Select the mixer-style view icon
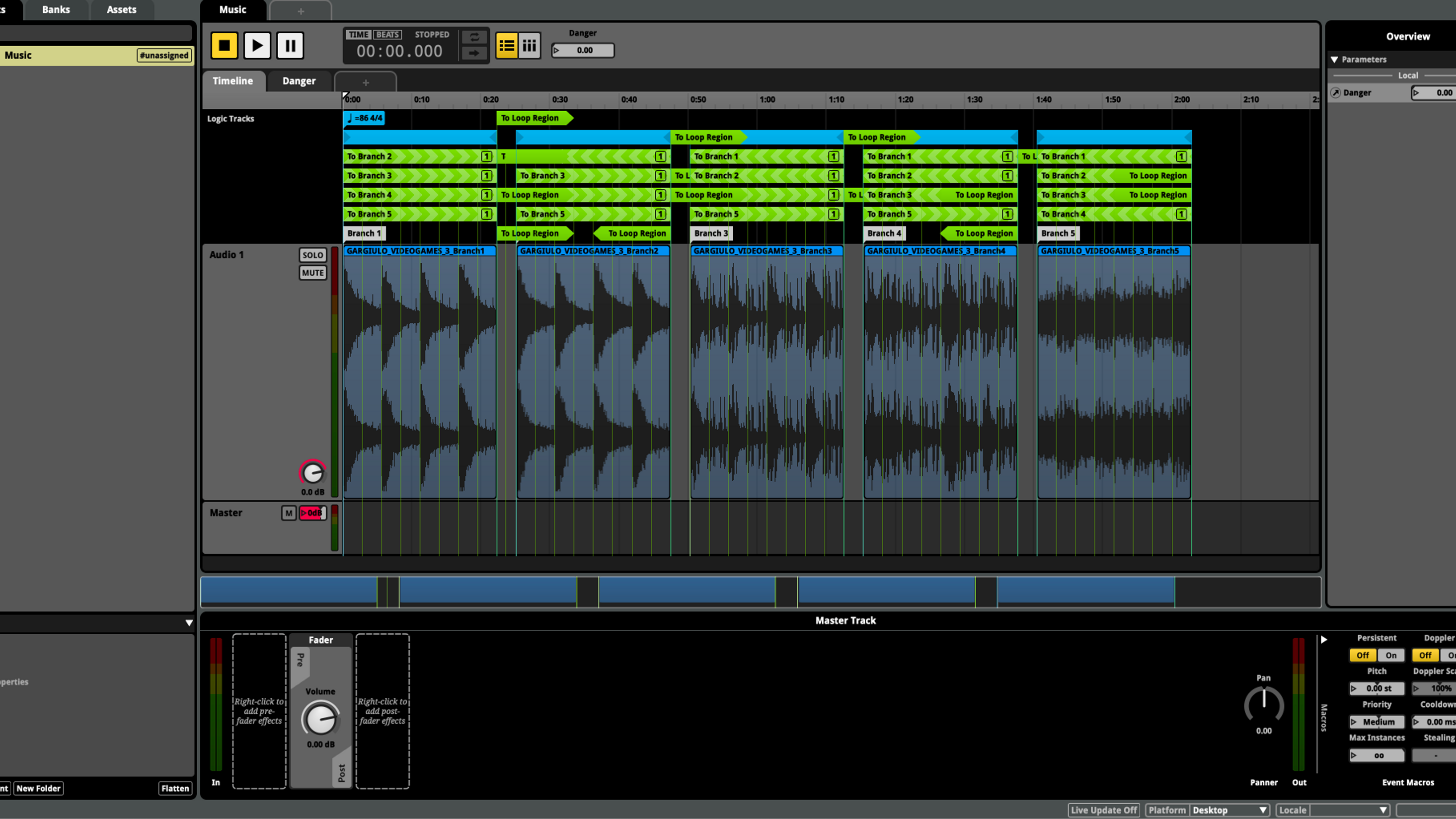Screen dimensions: 1456x819 (x=529, y=45)
